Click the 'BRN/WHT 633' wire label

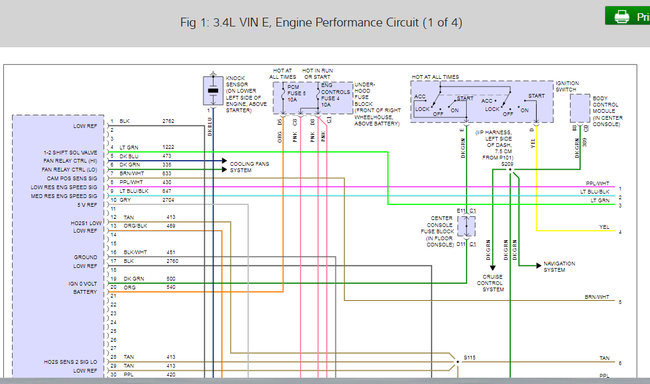click(146, 173)
